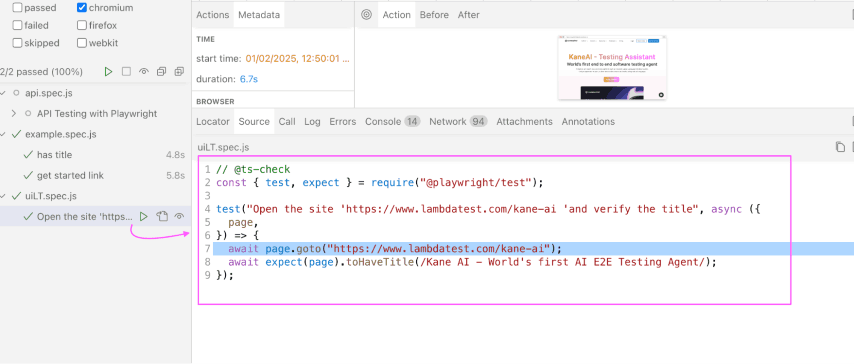Uncheck the chromium project checkbox

(82, 8)
